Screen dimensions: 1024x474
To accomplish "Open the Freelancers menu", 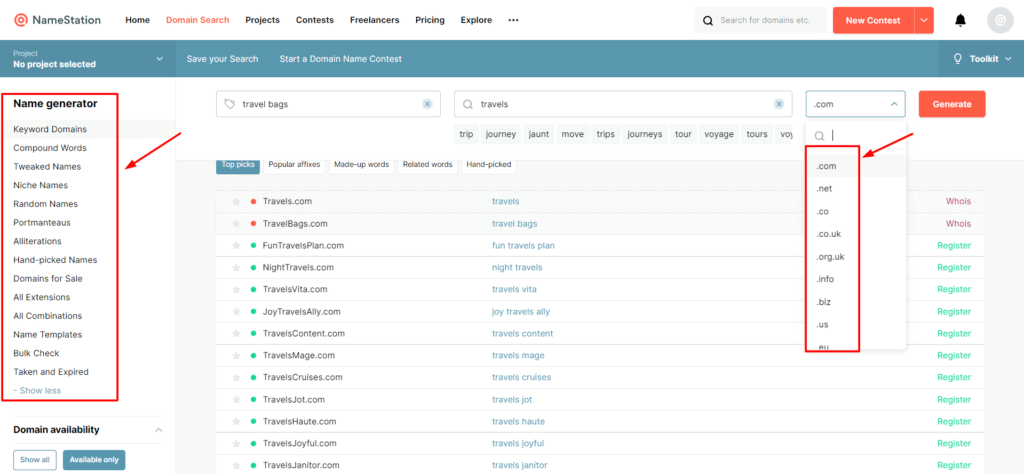I will [374, 20].
